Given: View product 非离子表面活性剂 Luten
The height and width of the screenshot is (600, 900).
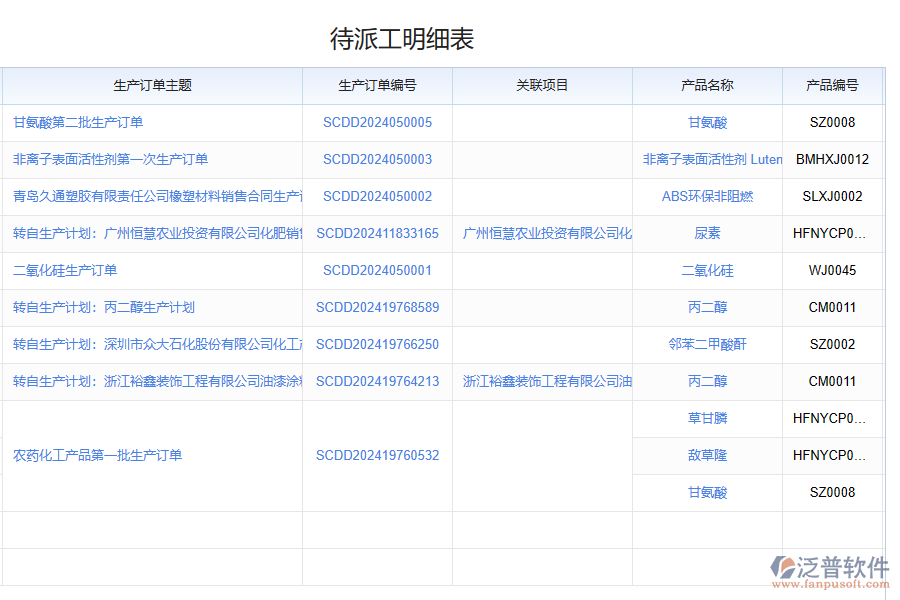Looking at the screenshot, I should [707, 159].
